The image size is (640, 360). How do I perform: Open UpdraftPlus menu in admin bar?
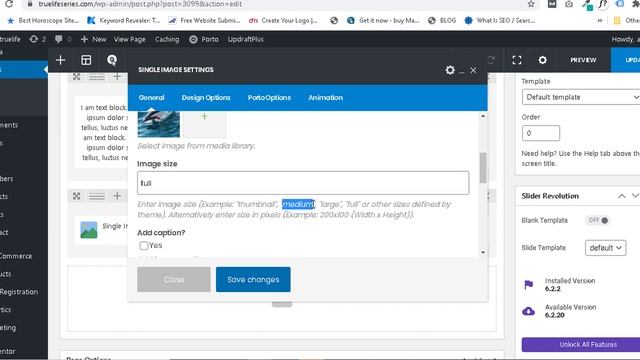click(246, 39)
